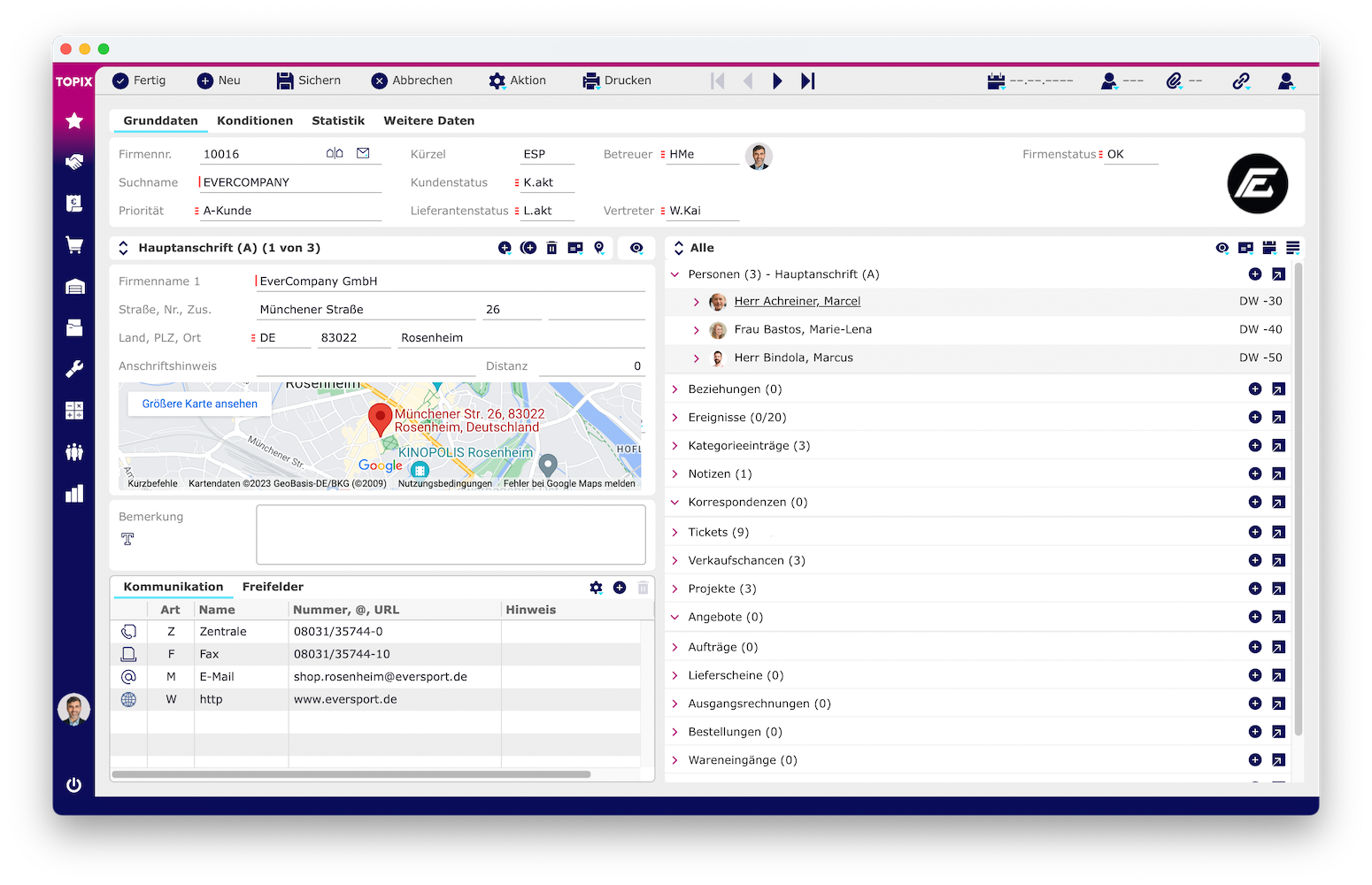This screenshot has height=885, width=1372.
Task: Open the handshake contacts module in sidebar
Action: pos(74,162)
